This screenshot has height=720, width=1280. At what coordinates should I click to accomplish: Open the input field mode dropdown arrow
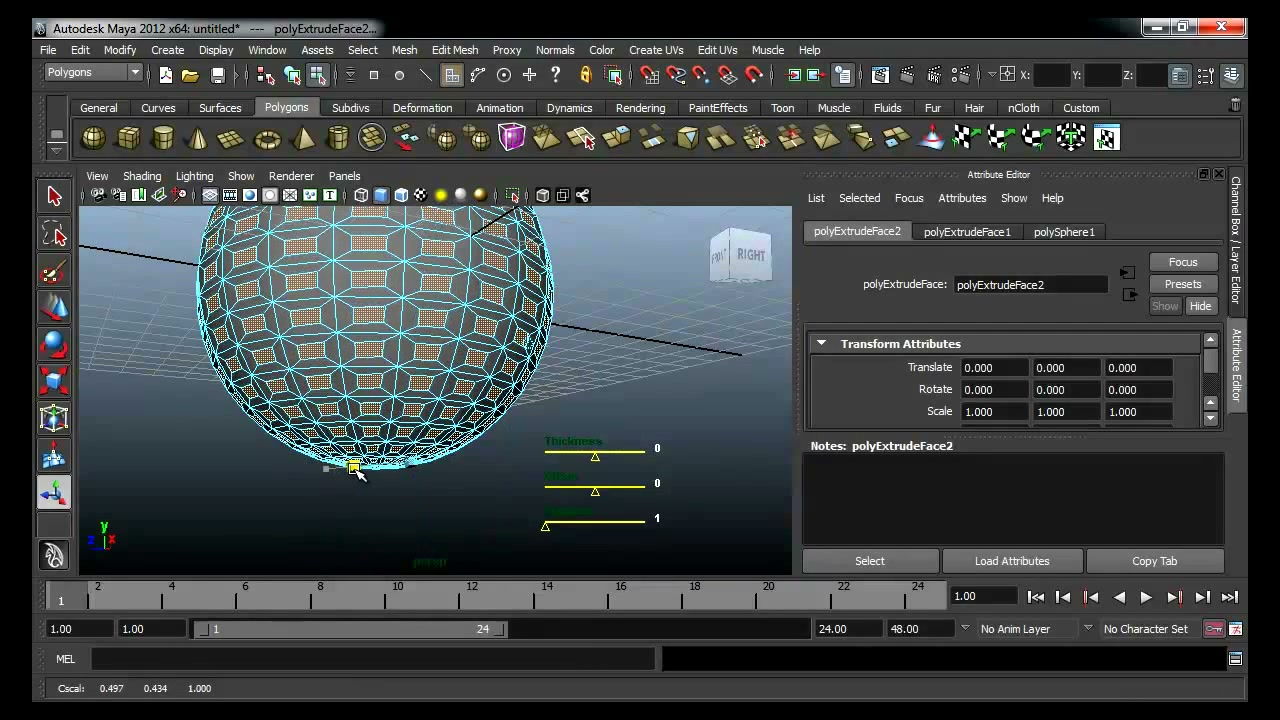click(993, 75)
